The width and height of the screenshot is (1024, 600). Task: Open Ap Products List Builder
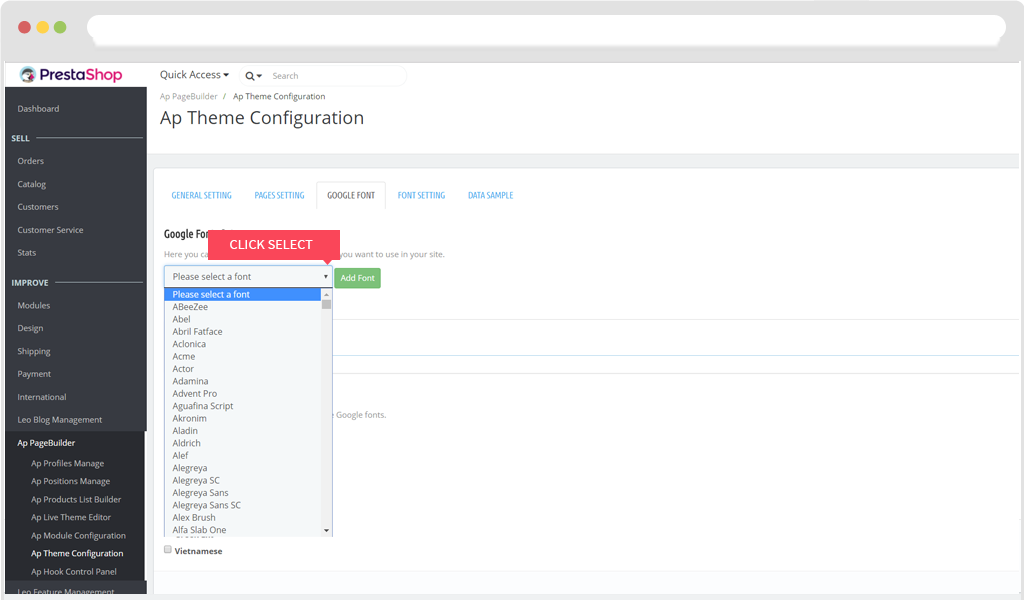click(76, 499)
